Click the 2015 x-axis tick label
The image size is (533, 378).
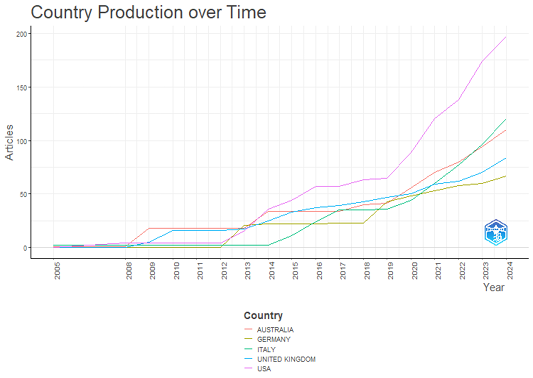tap(295, 270)
